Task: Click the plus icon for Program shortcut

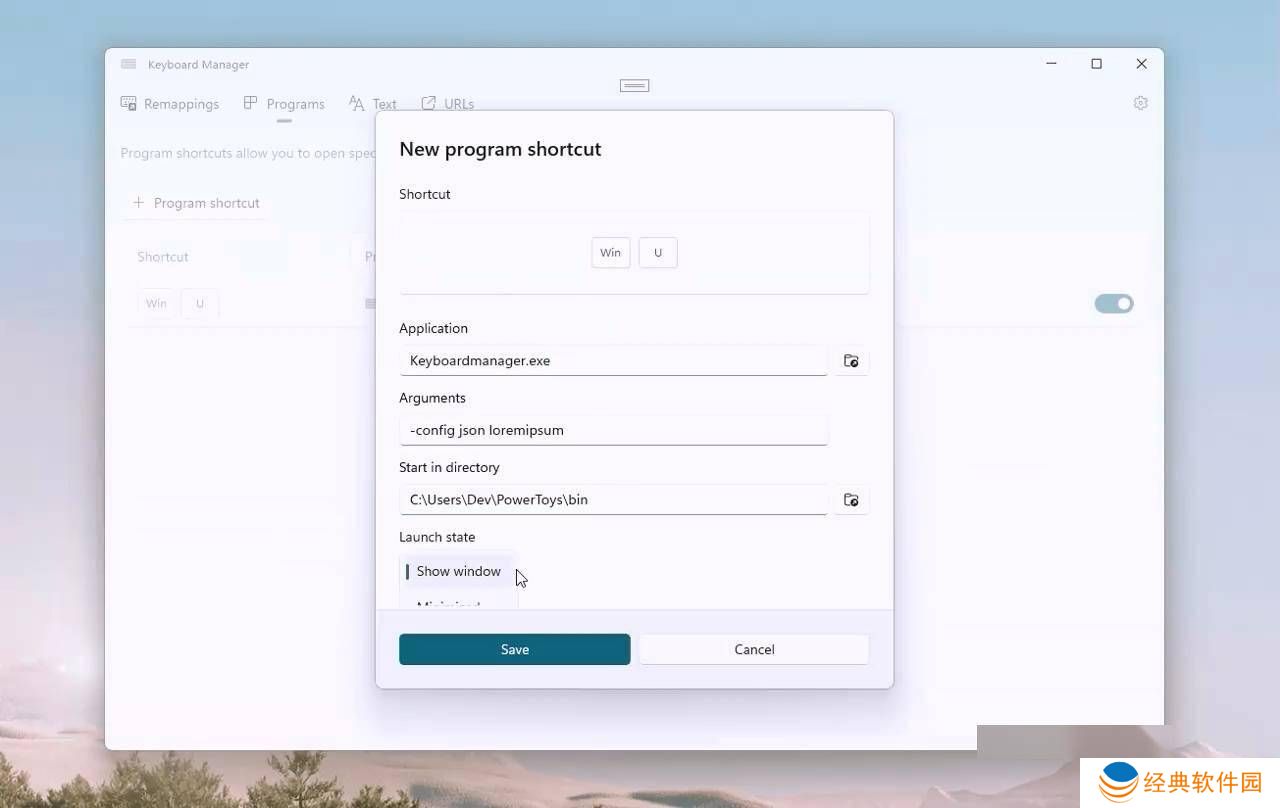Action: pos(139,203)
